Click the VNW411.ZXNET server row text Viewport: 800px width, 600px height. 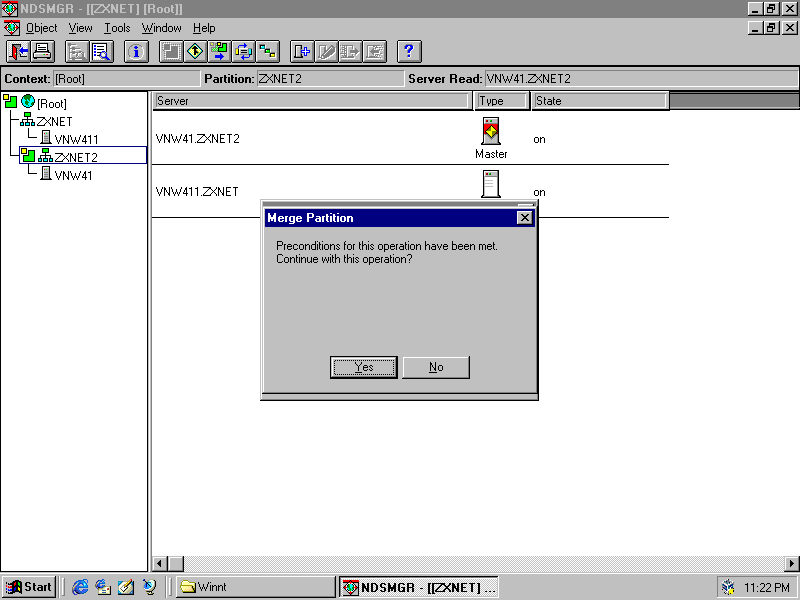197,192
